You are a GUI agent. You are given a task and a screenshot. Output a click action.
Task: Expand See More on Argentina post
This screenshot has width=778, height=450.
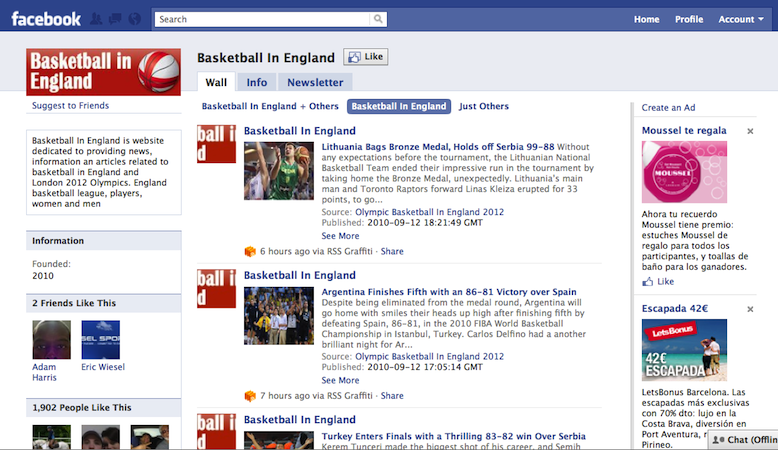point(340,380)
